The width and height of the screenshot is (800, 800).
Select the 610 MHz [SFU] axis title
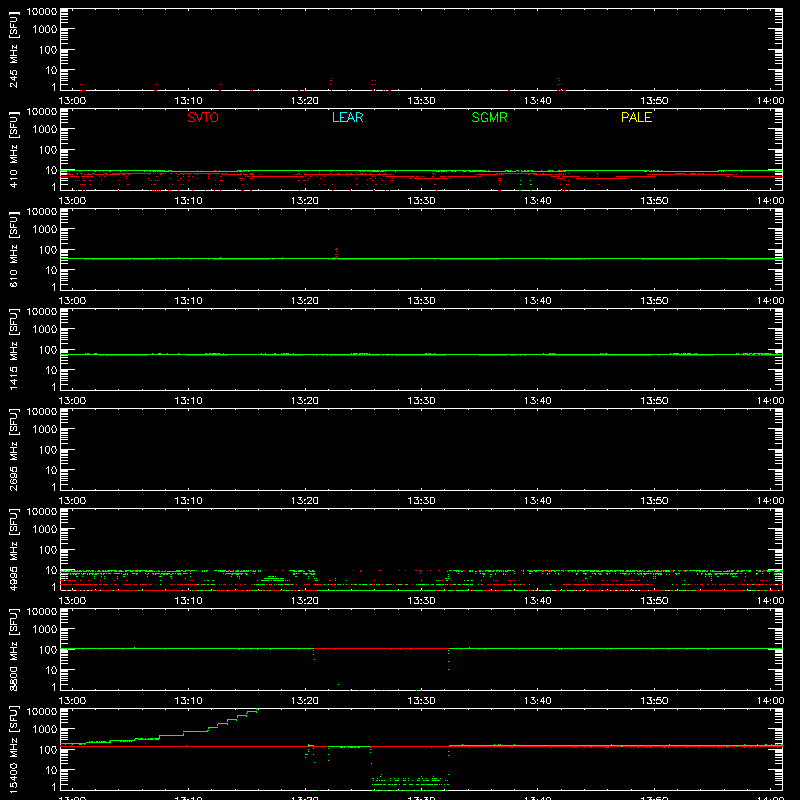13,249
